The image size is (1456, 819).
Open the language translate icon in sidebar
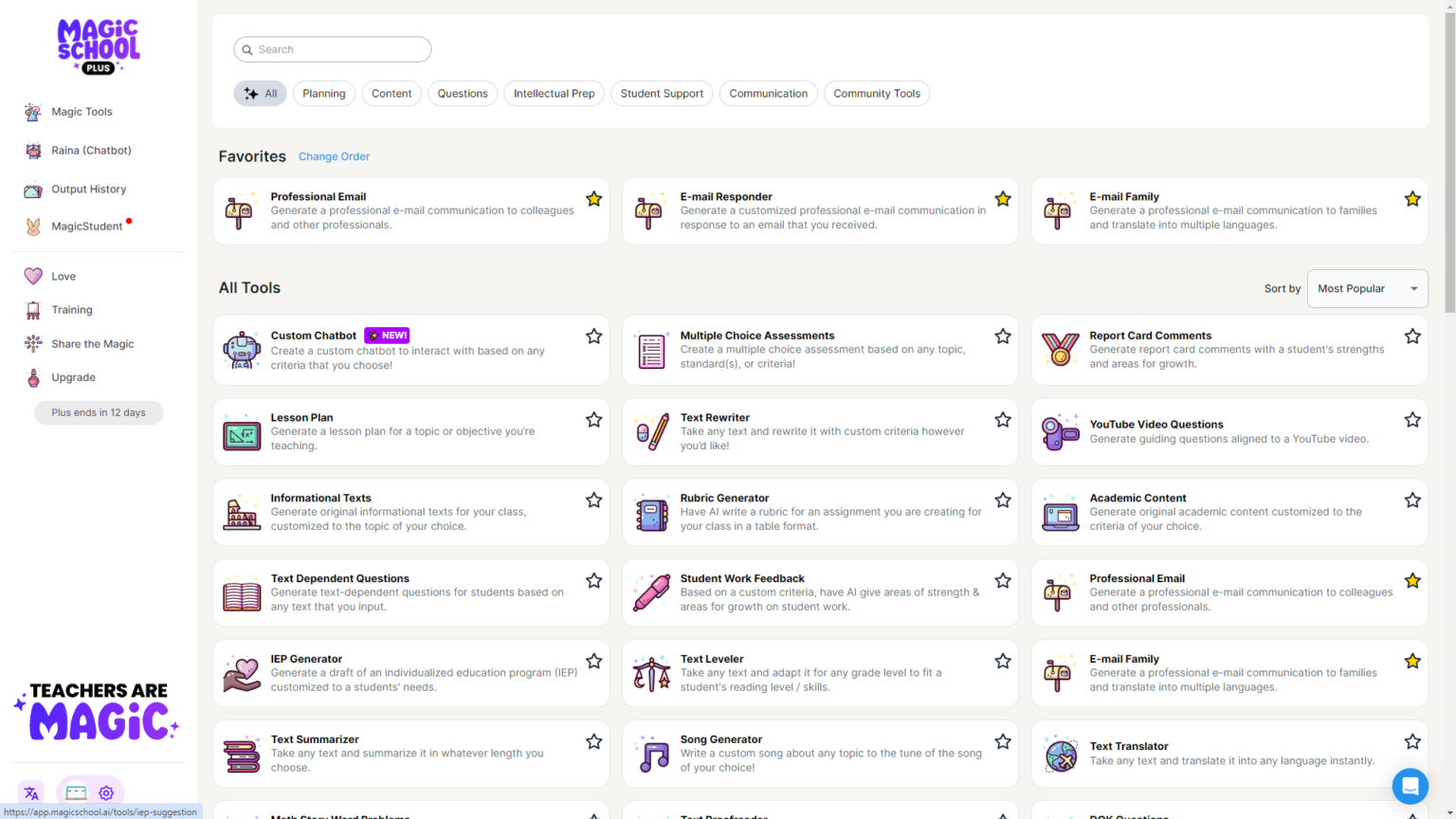coord(31,793)
